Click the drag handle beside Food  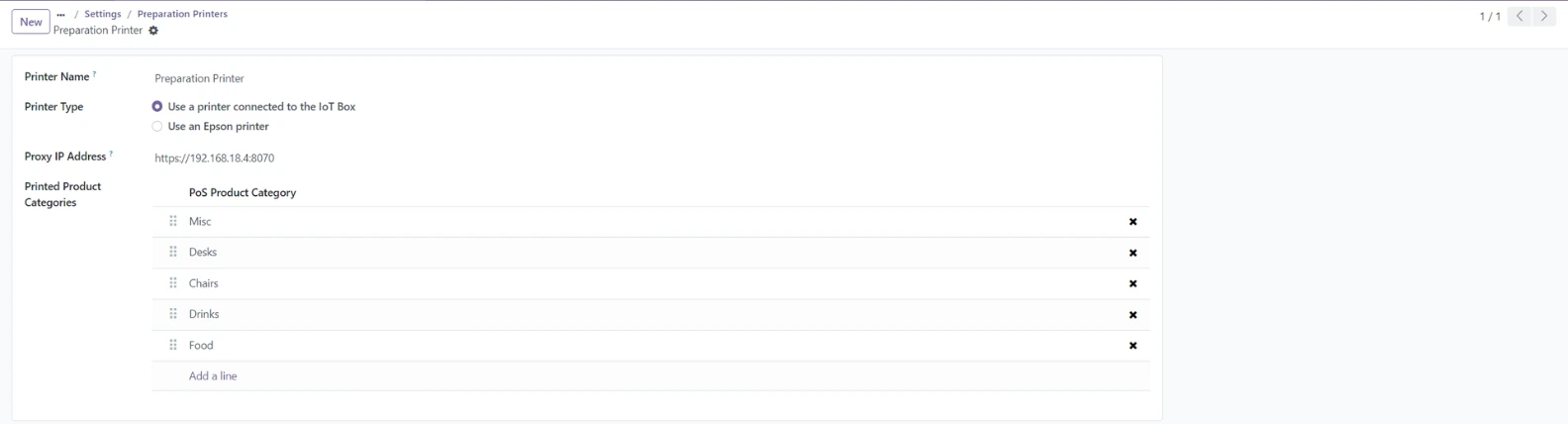coord(173,345)
